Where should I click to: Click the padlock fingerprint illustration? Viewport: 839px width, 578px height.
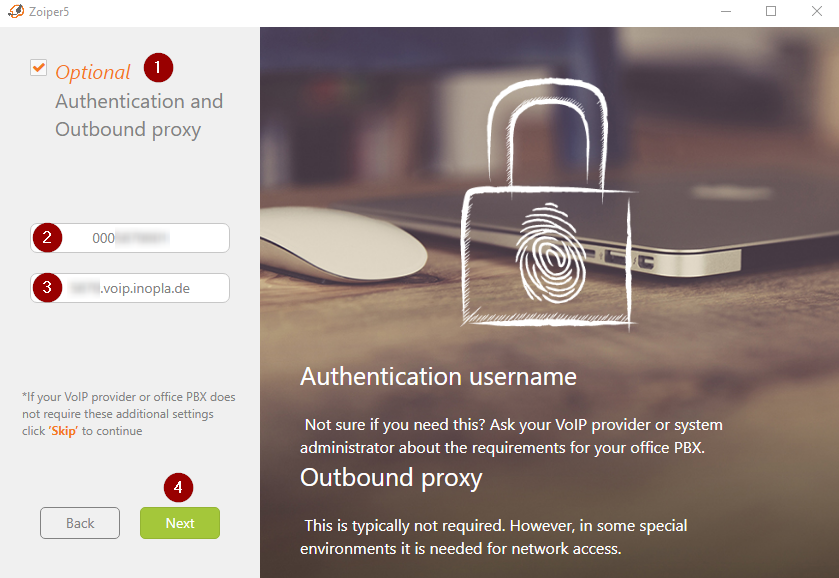click(x=549, y=203)
